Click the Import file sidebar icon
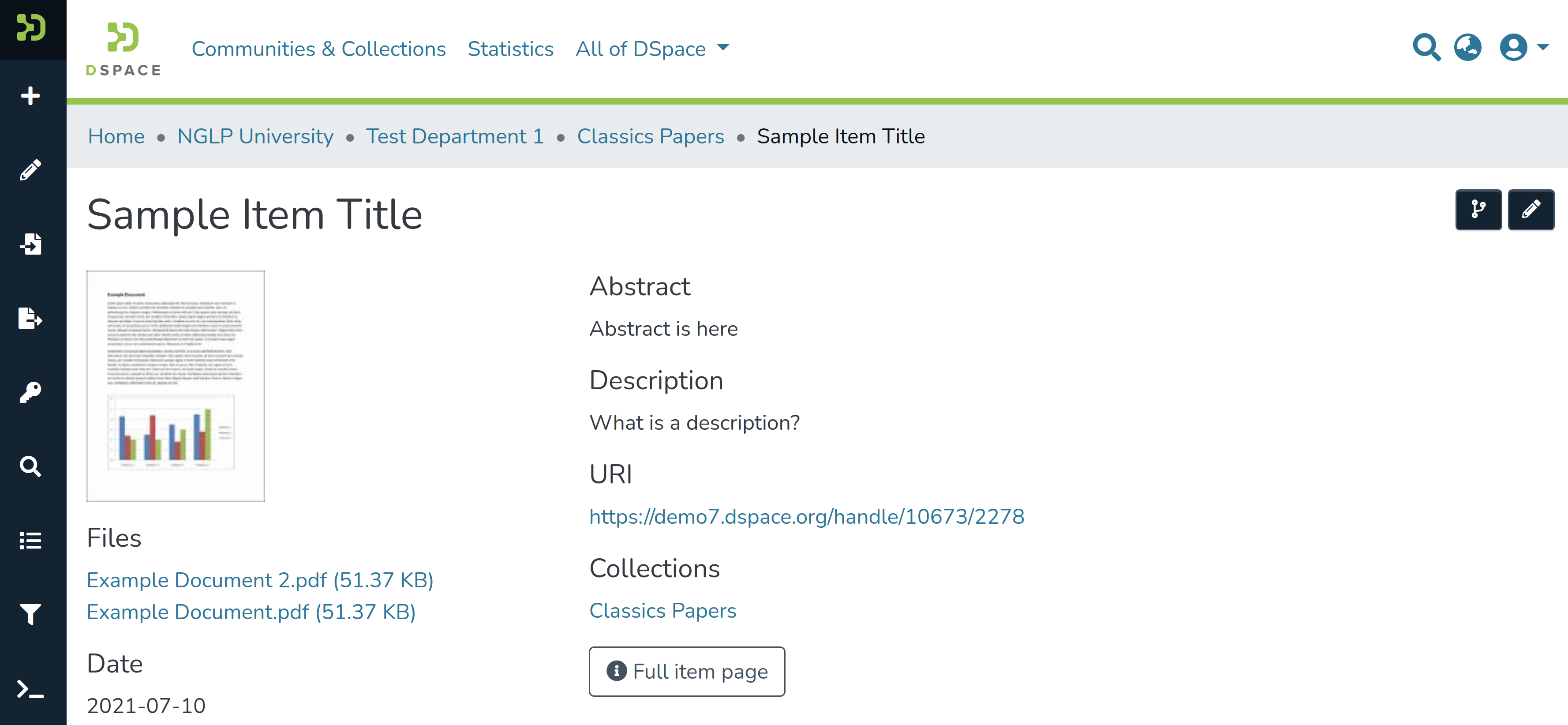The image size is (1568, 725). [x=30, y=244]
